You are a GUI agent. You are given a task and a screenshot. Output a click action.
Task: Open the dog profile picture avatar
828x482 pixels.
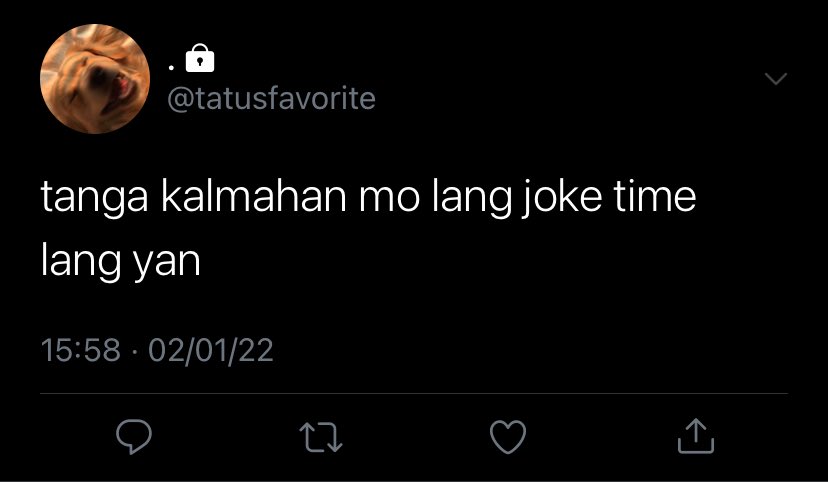click(x=95, y=79)
